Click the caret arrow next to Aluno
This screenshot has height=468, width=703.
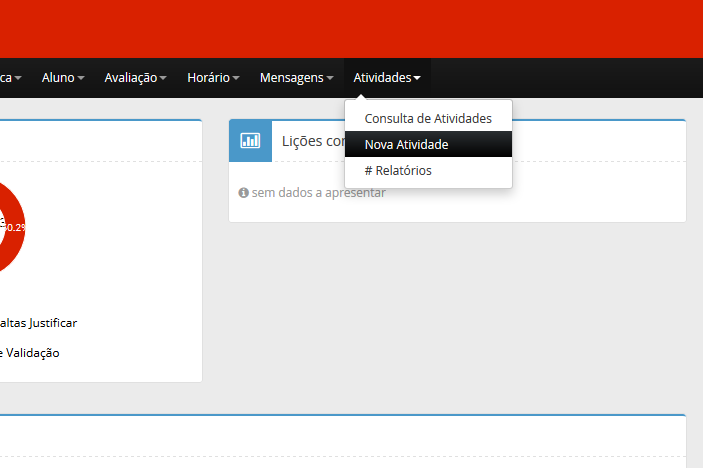[x=81, y=78]
